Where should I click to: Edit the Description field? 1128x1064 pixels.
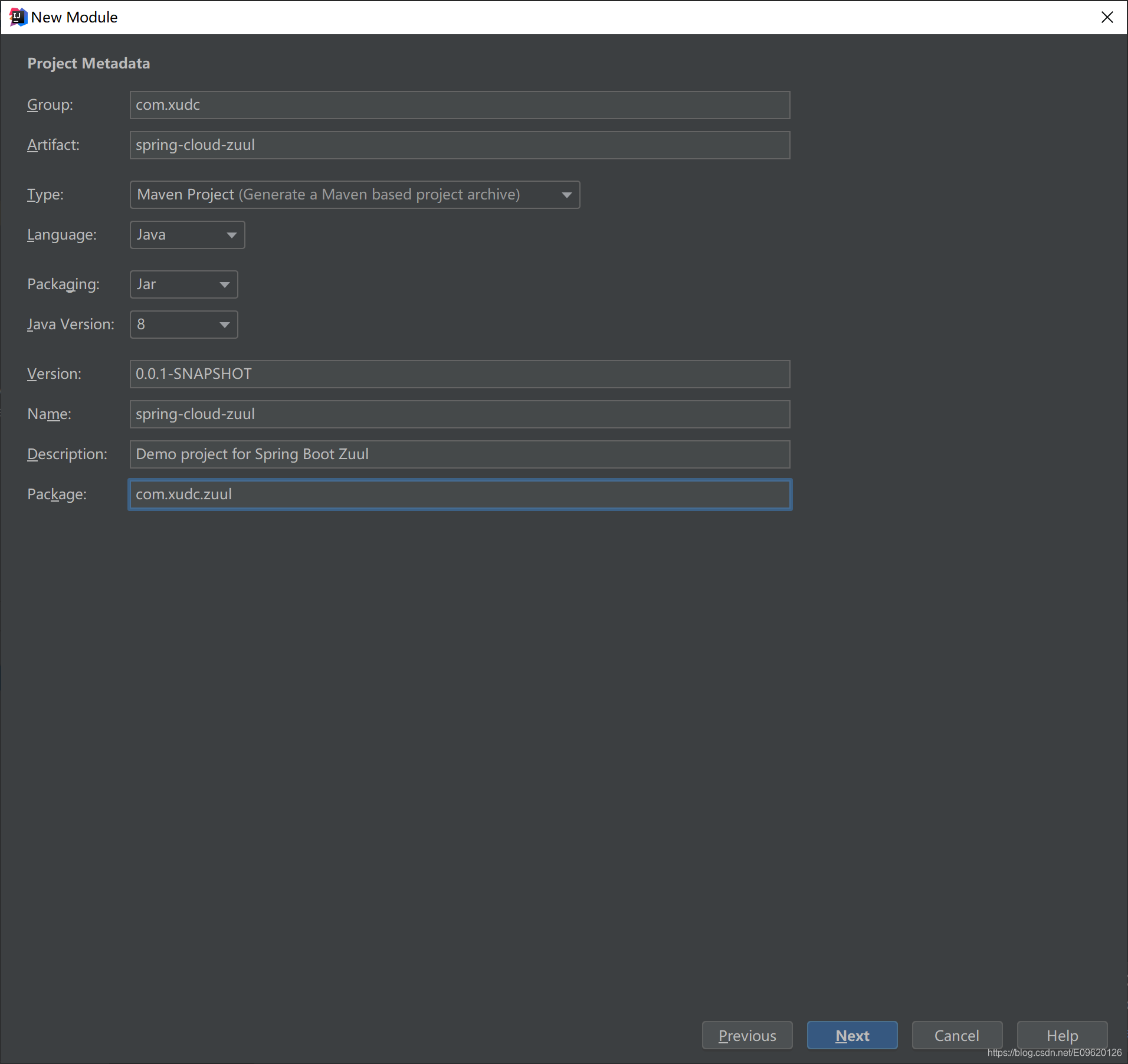(x=460, y=454)
